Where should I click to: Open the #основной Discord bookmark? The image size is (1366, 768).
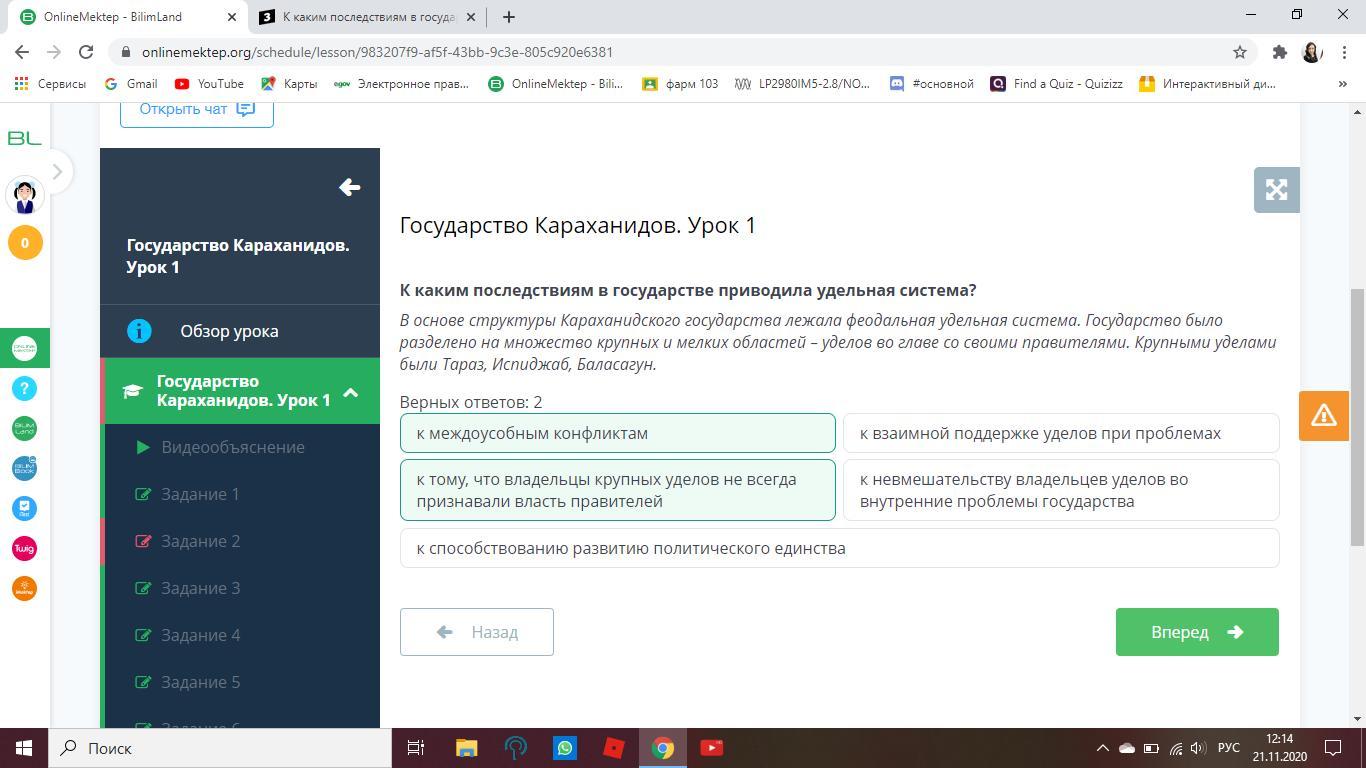coord(932,84)
